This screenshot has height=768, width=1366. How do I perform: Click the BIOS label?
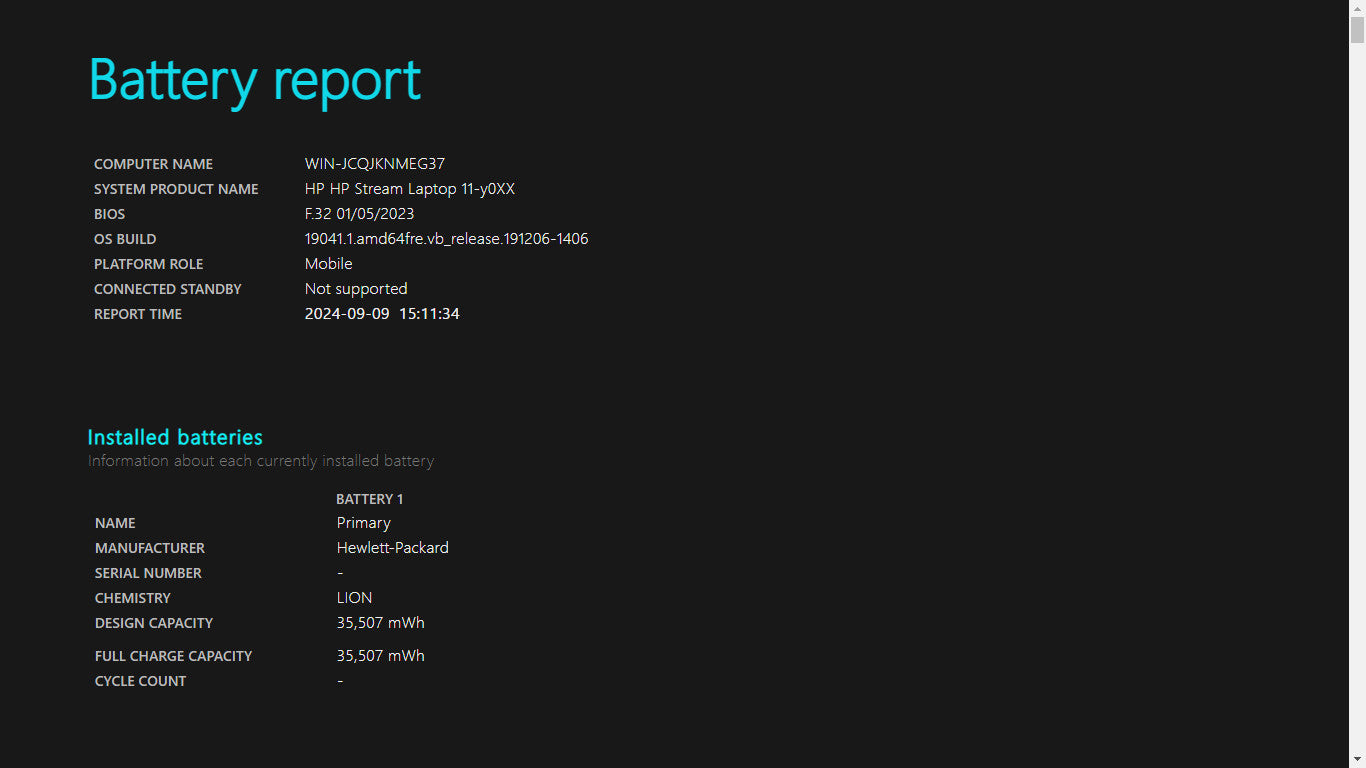pos(110,214)
